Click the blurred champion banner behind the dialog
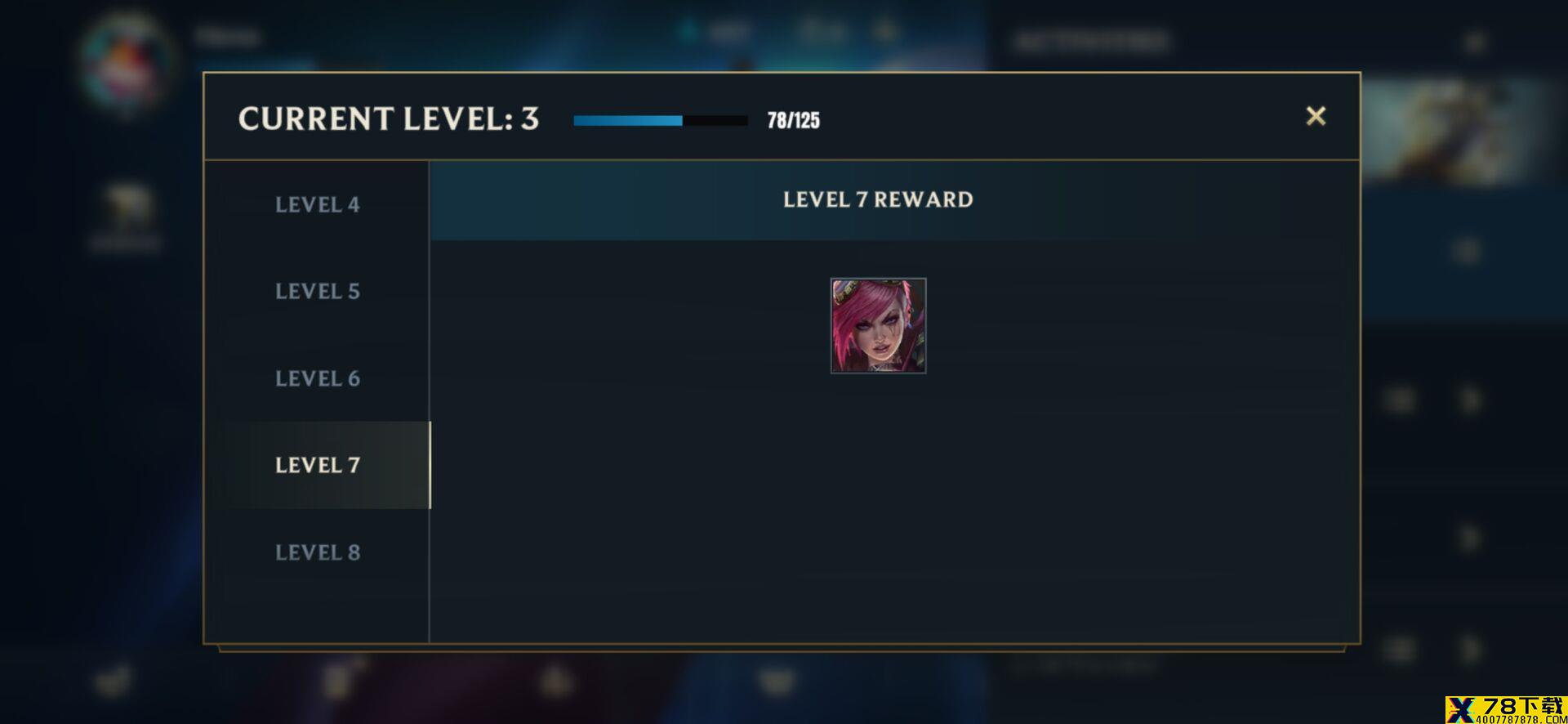This screenshot has width=1568, height=724. click(x=1462, y=131)
